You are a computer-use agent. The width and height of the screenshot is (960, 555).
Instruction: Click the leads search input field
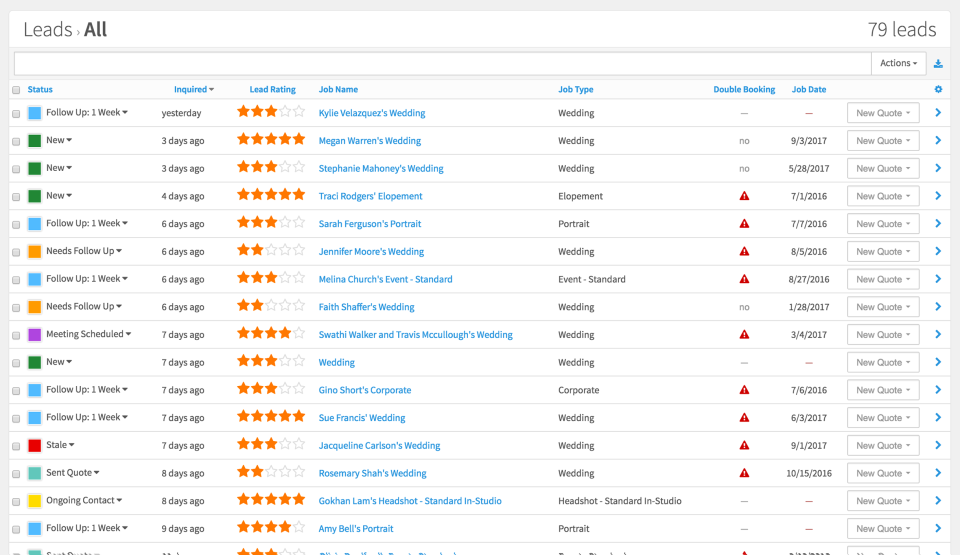pyautogui.click(x=442, y=63)
